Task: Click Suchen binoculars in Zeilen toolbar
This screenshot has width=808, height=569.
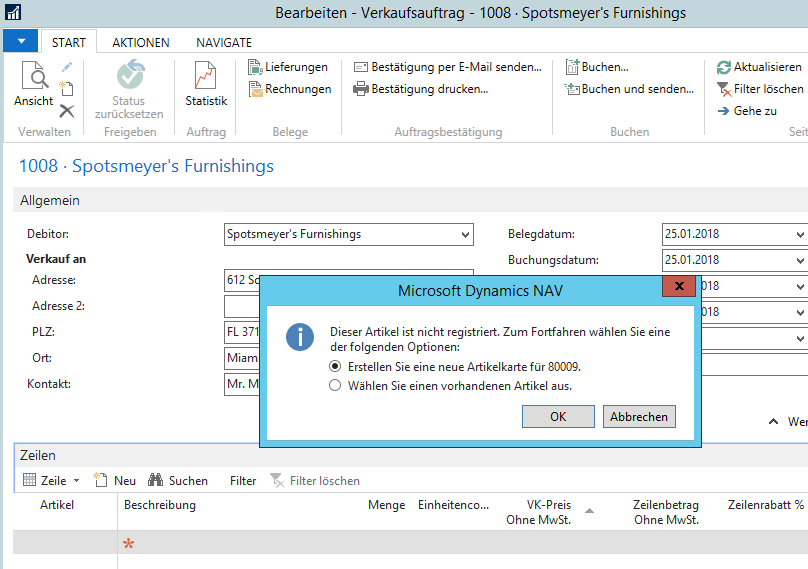Action: [x=178, y=480]
